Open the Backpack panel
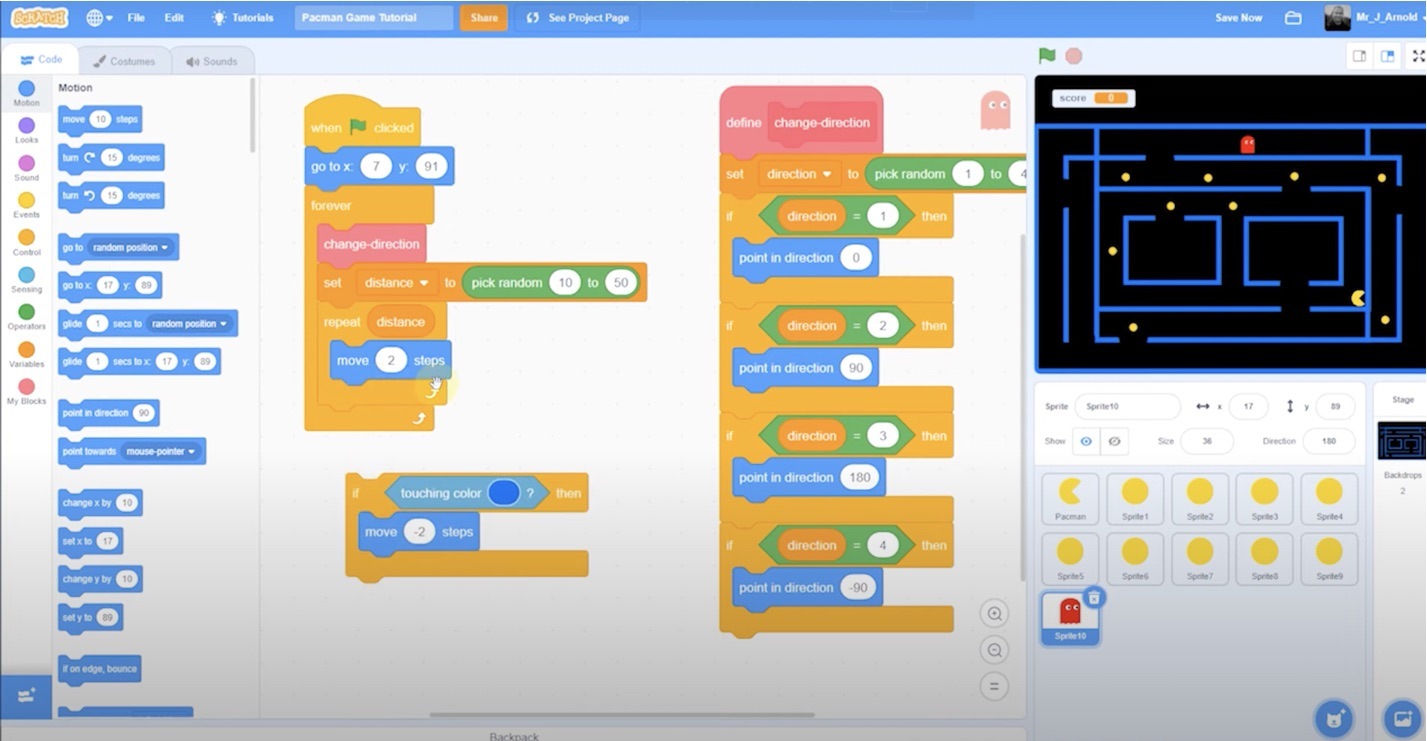Viewport: 1427px width, 741px height. coord(514,736)
